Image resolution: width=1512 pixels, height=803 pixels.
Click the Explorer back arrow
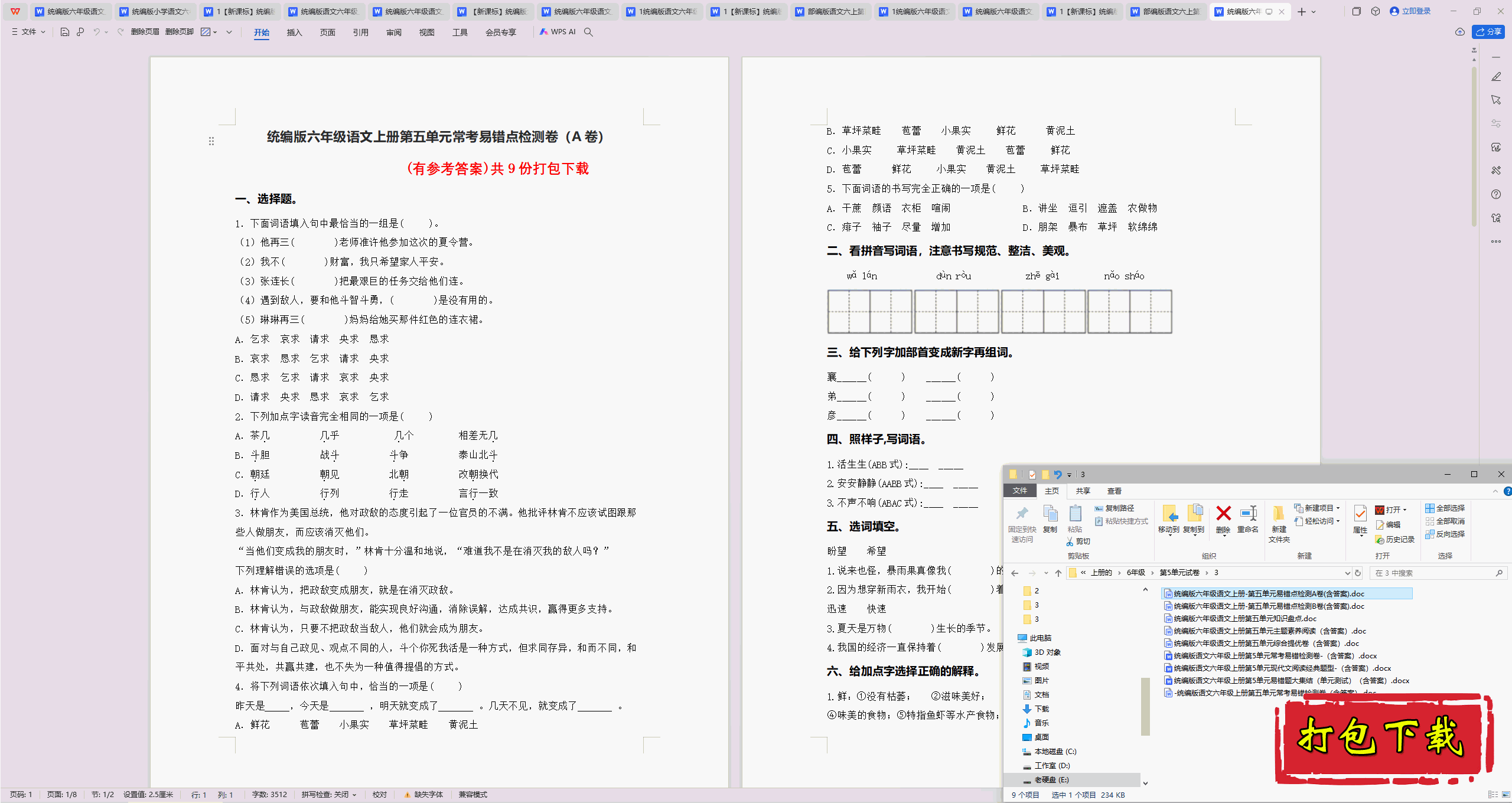coord(1015,573)
